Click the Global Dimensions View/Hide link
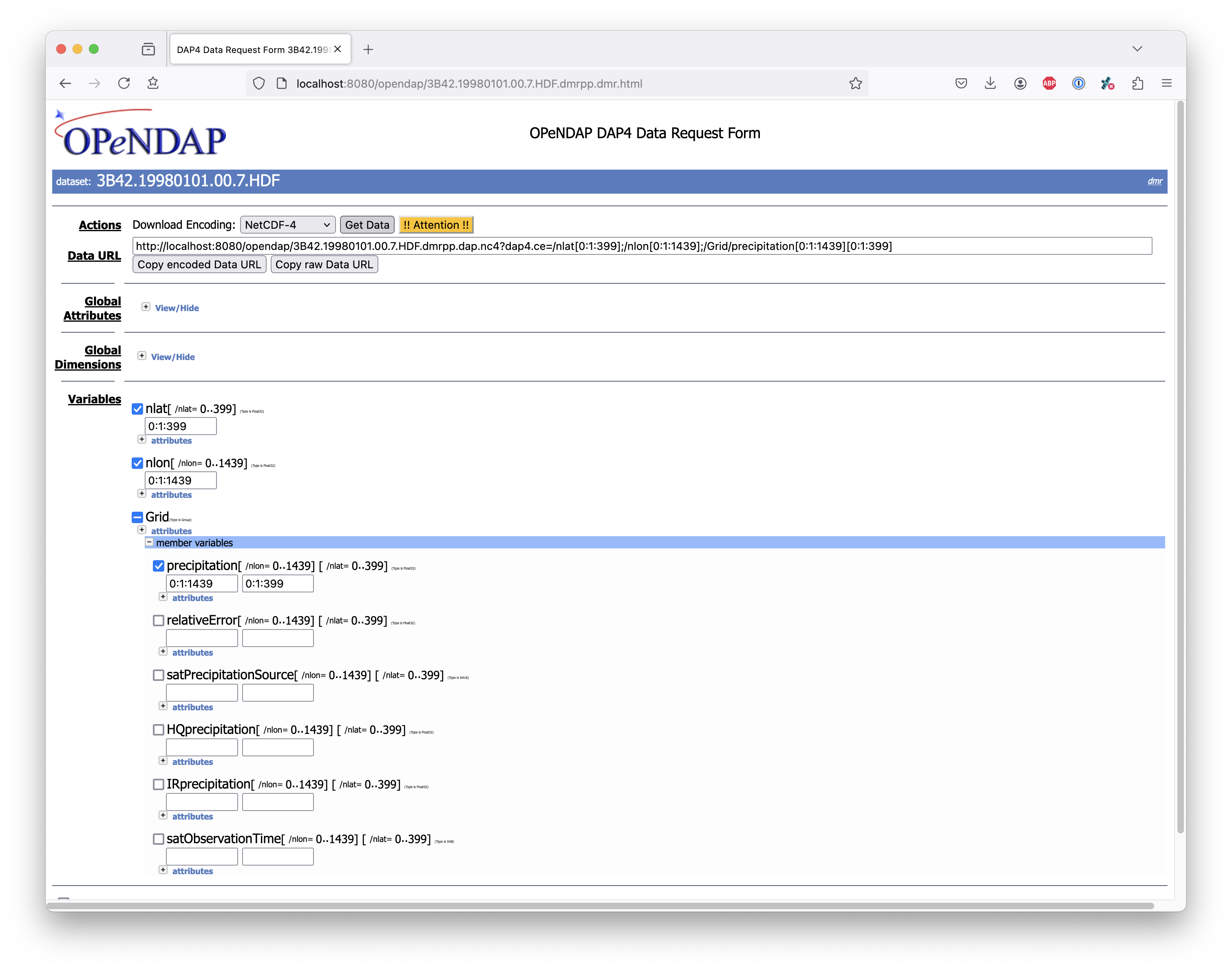The height and width of the screenshot is (972, 1232). click(x=173, y=357)
